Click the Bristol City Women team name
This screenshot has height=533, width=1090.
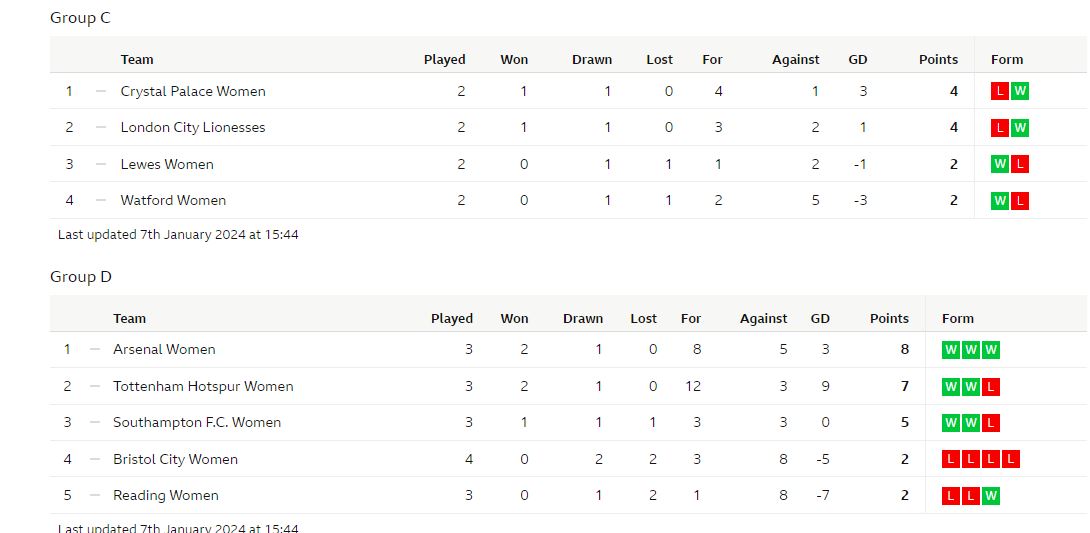tap(175, 459)
